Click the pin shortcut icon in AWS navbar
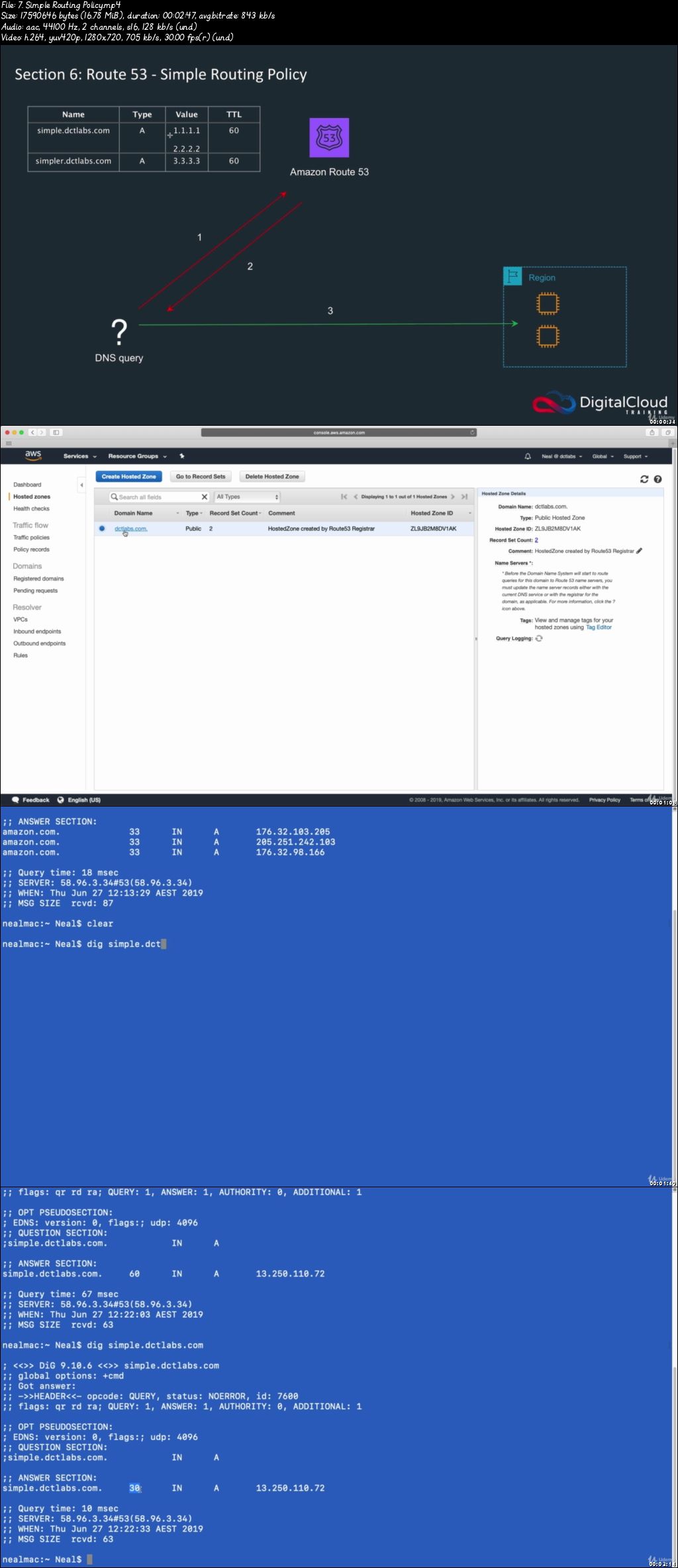 (x=182, y=456)
